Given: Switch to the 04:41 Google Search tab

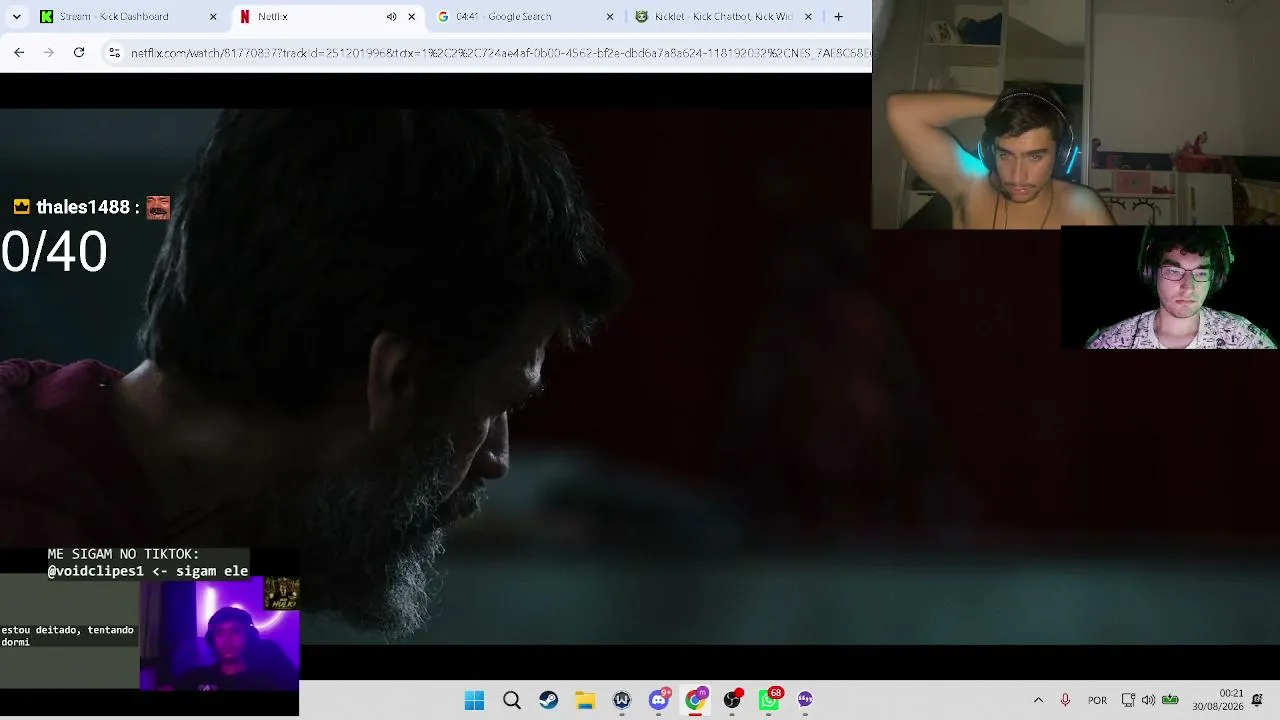Looking at the screenshot, I should click(x=526, y=16).
